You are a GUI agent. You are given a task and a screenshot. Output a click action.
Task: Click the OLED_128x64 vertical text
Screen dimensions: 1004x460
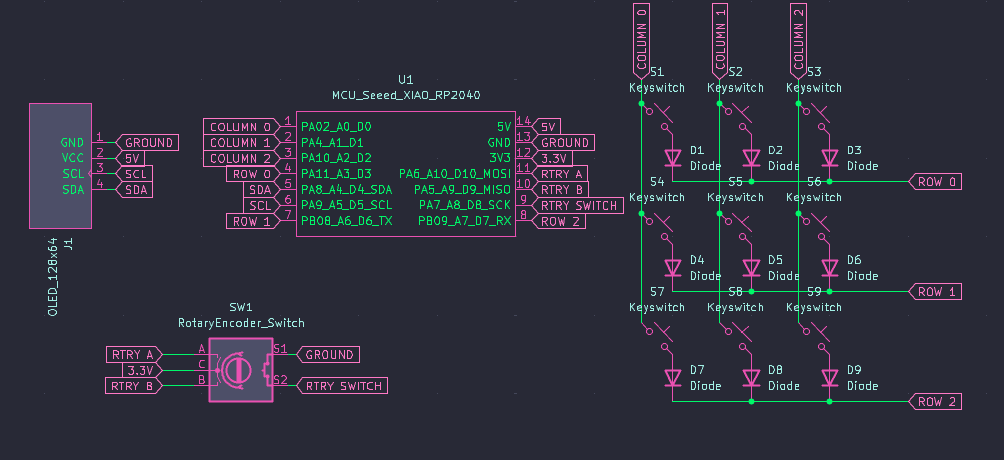click(x=53, y=275)
